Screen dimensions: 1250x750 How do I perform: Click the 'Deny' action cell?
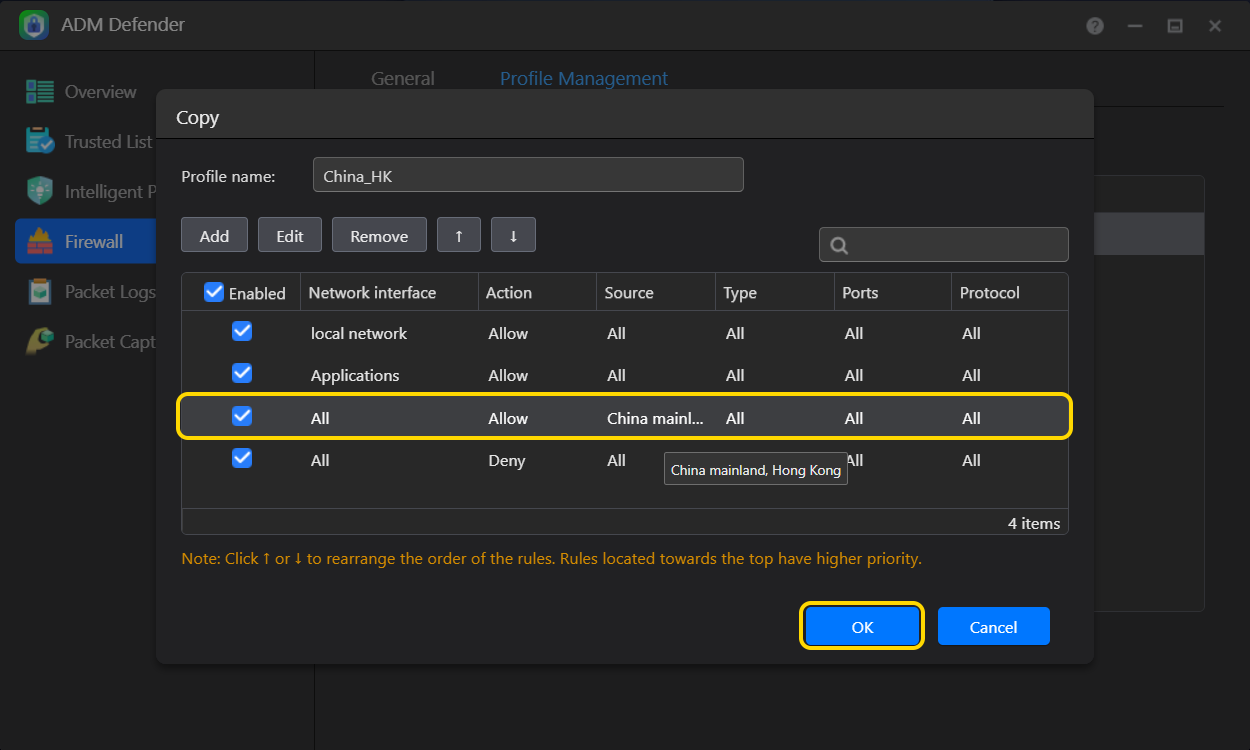click(507, 460)
